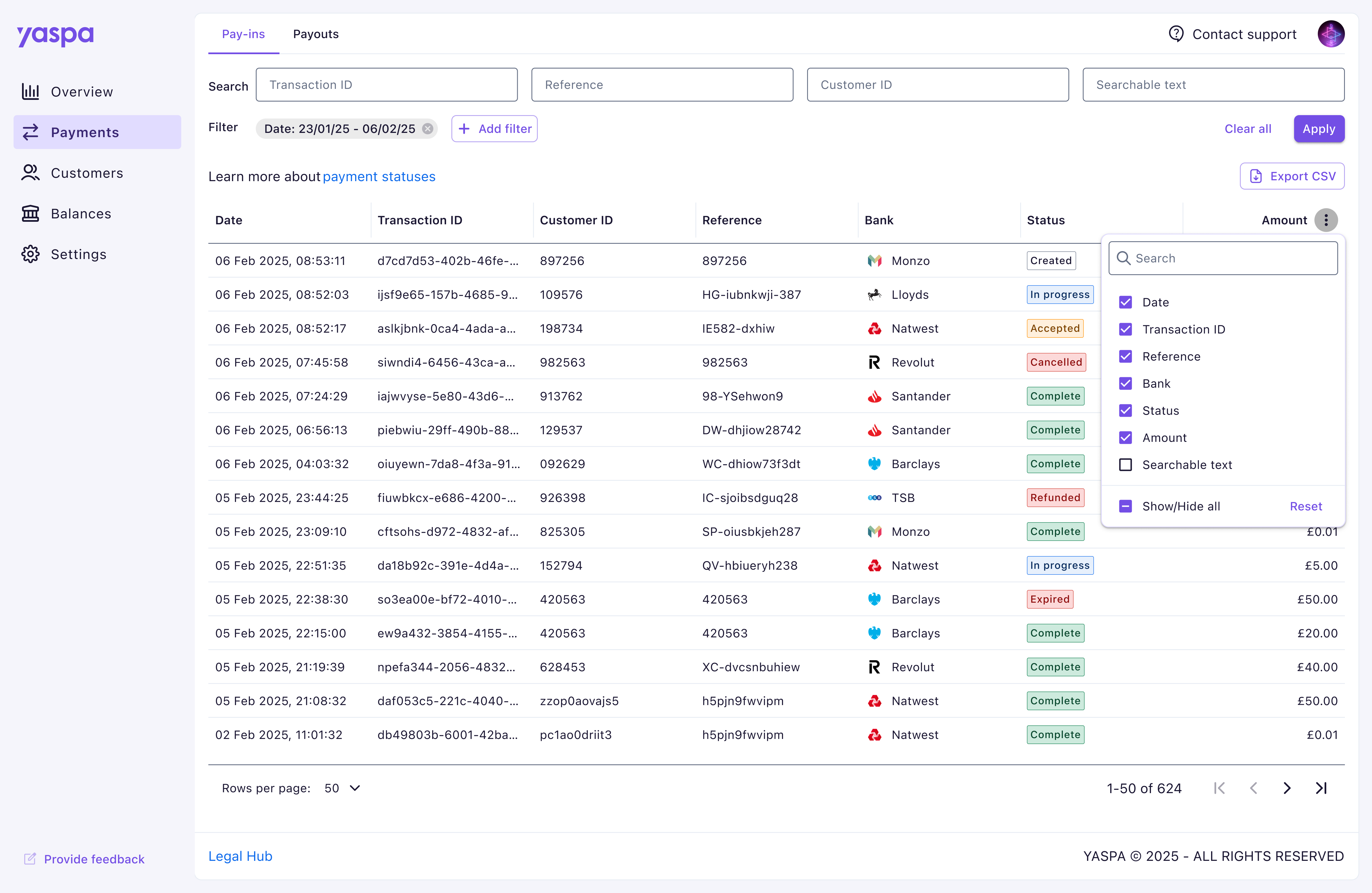Remove the date filter chip
The height and width of the screenshot is (893, 1372).
(428, 128)
